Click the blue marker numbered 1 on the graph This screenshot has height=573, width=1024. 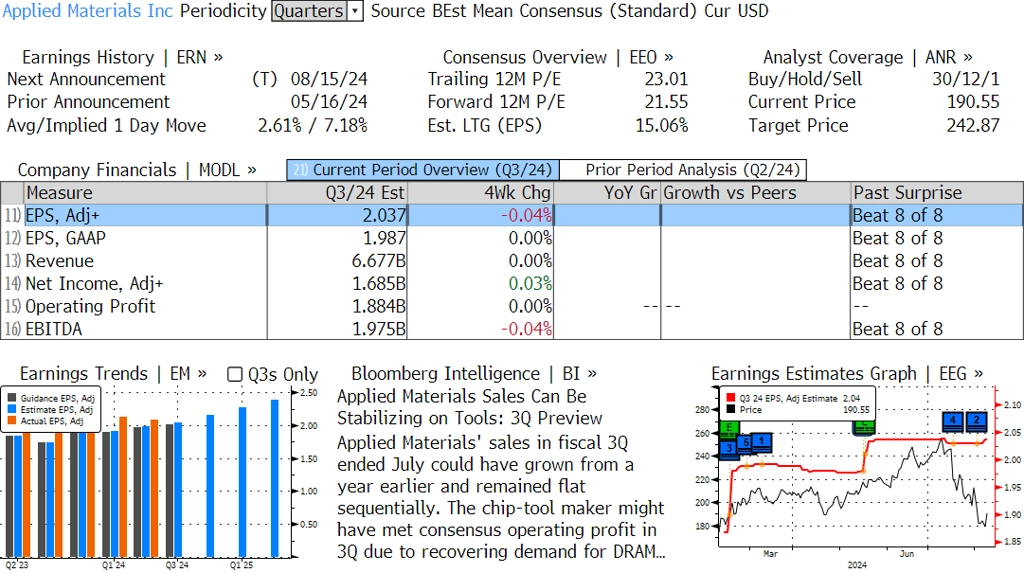pyautogui.click(x=761, y=442)
